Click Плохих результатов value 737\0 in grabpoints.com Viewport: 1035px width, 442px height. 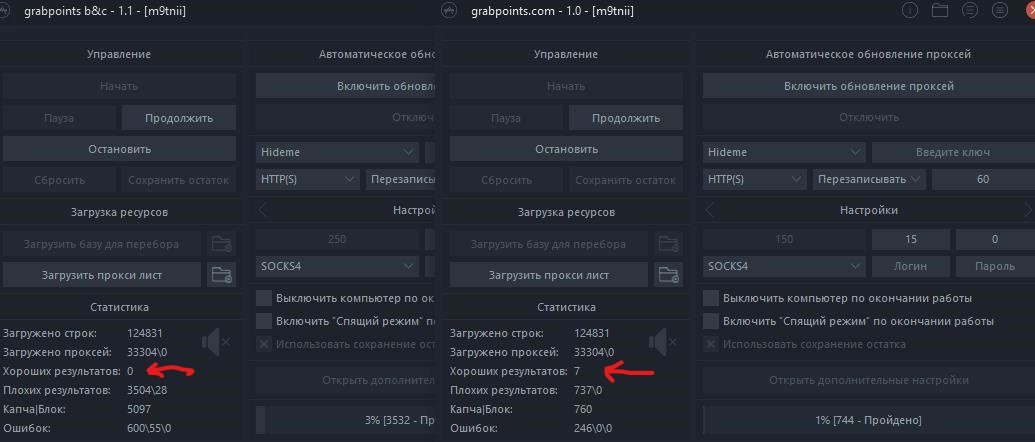point(587,391)
